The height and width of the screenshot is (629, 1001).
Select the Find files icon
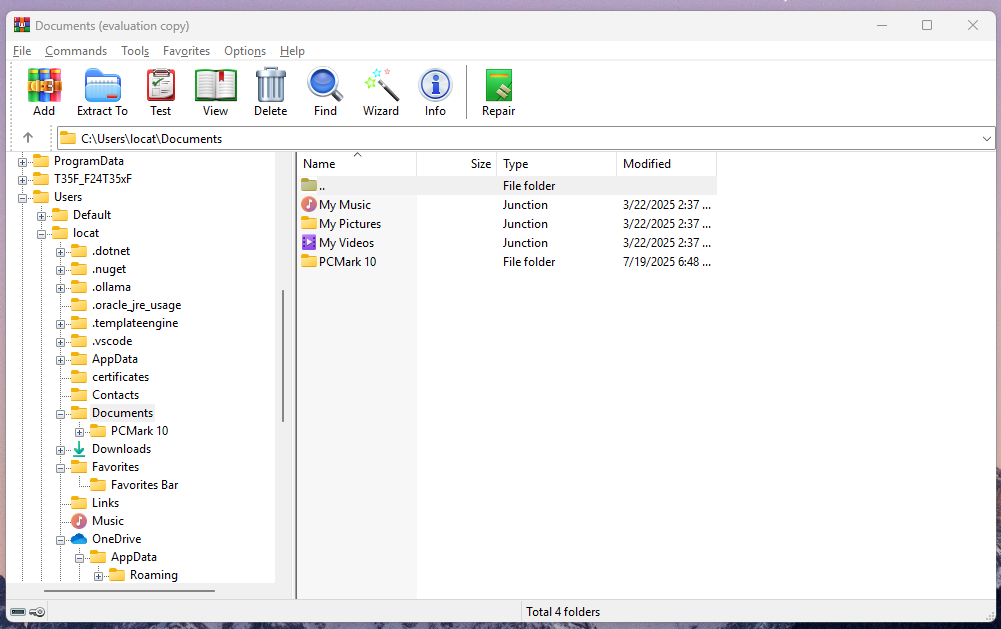pos(324,90)
